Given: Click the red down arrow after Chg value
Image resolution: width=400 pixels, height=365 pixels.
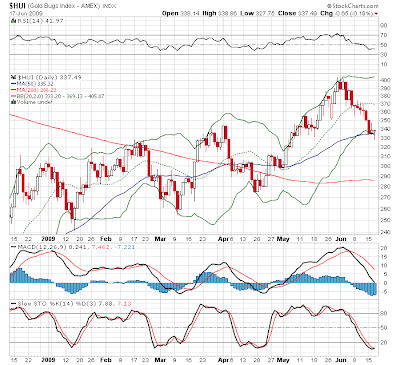Looking at the screenshot, I should [377, 13].
